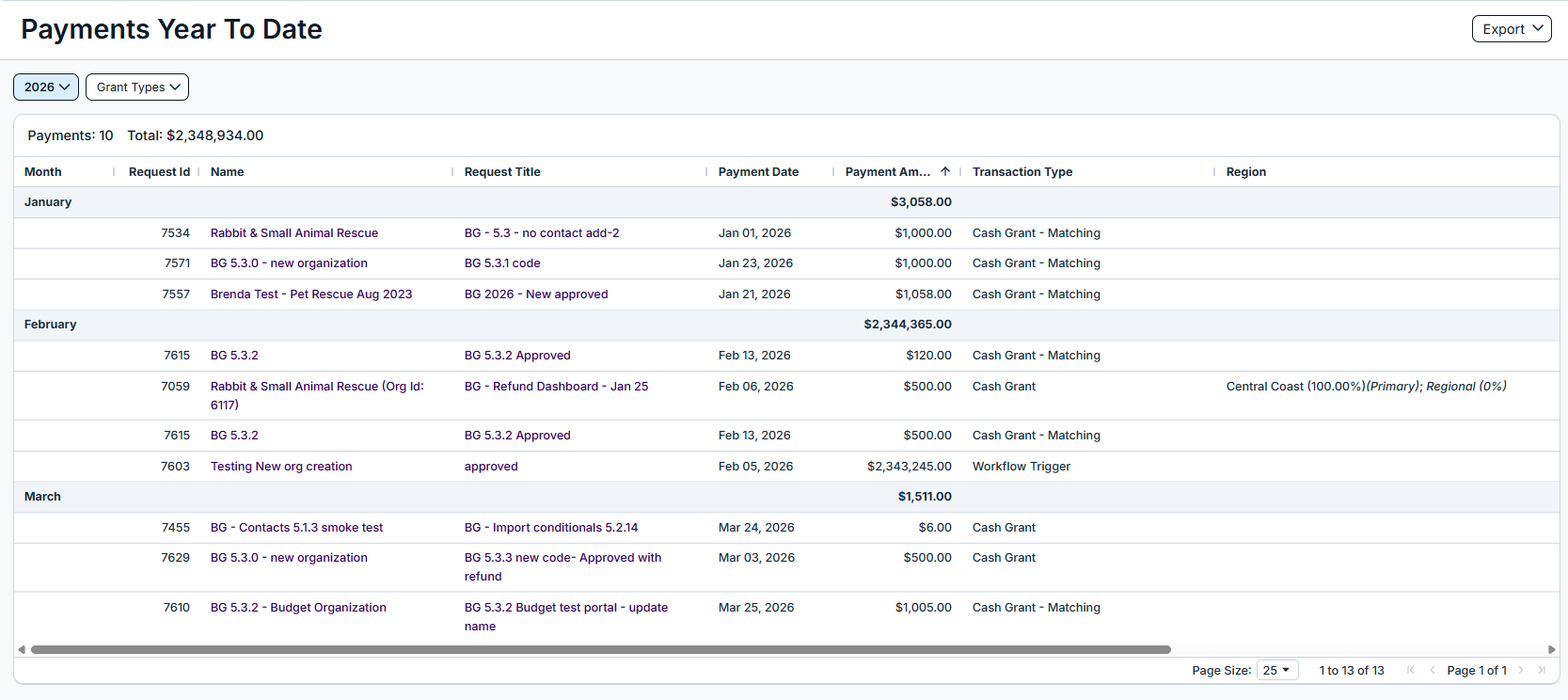Viewport: 1568px width, 700px height.
Task: Select the February group row
Action: tap(786, 324)
